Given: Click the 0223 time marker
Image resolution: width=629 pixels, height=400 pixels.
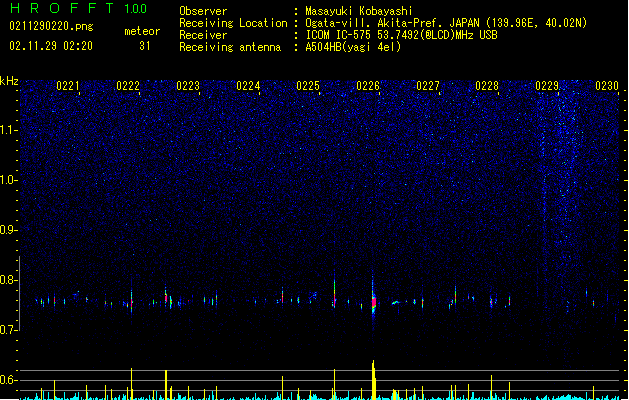Looking at the screenshot, I should (188, 86).
